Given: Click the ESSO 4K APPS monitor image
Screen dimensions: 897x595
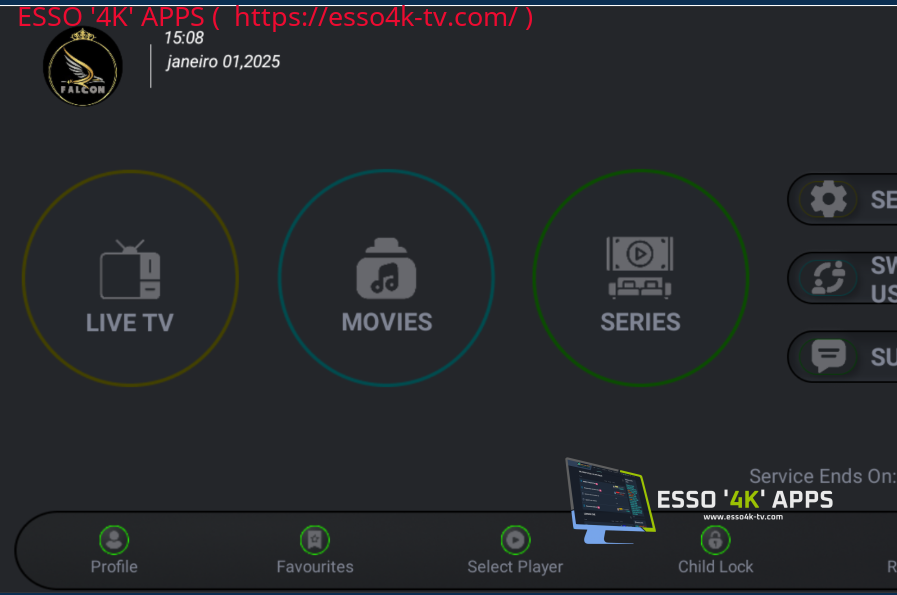Looking at the screenshot, I should [610, 501].
